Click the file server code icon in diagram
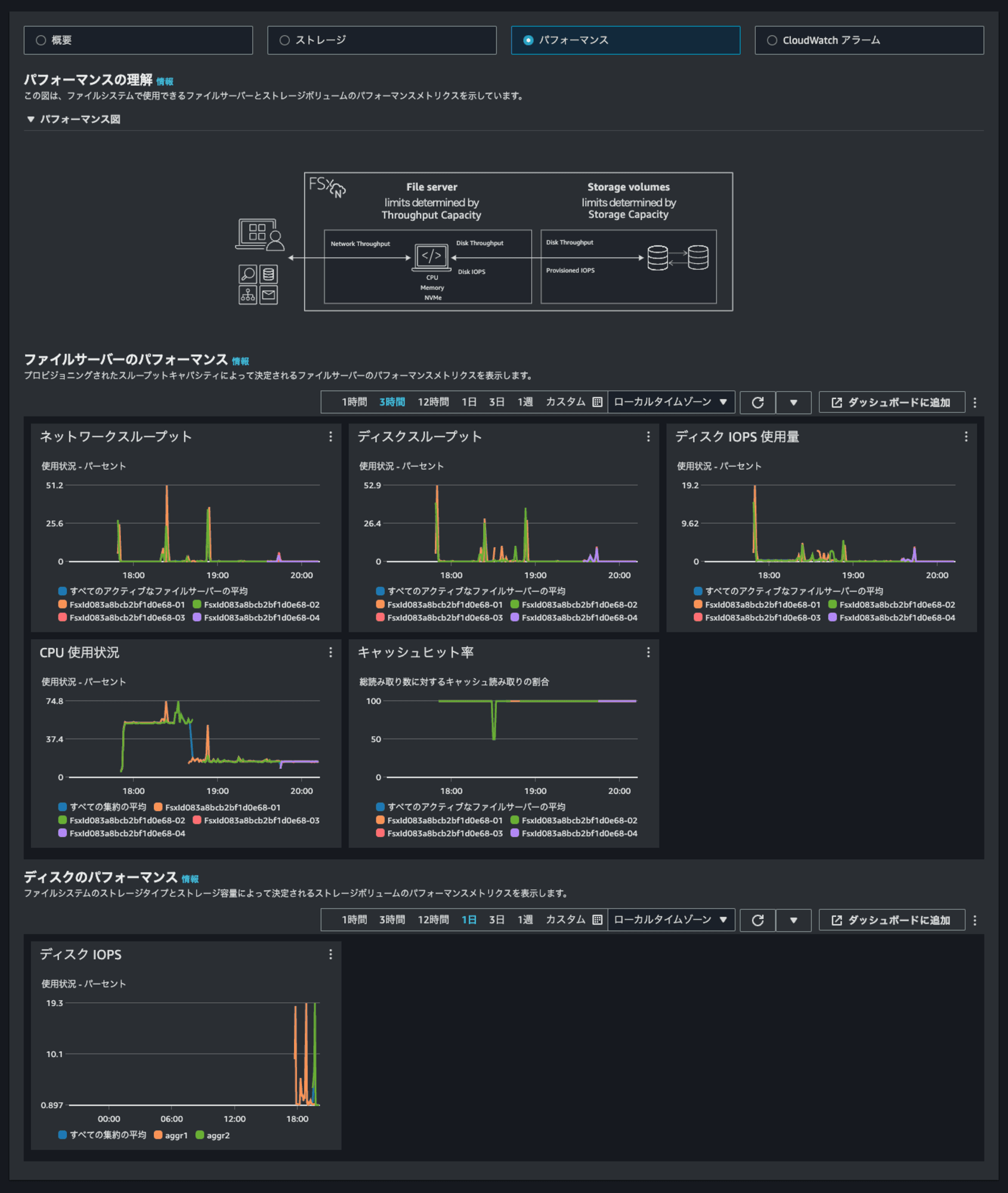This screenshot has width=1008, height=1193. [431, 257]
